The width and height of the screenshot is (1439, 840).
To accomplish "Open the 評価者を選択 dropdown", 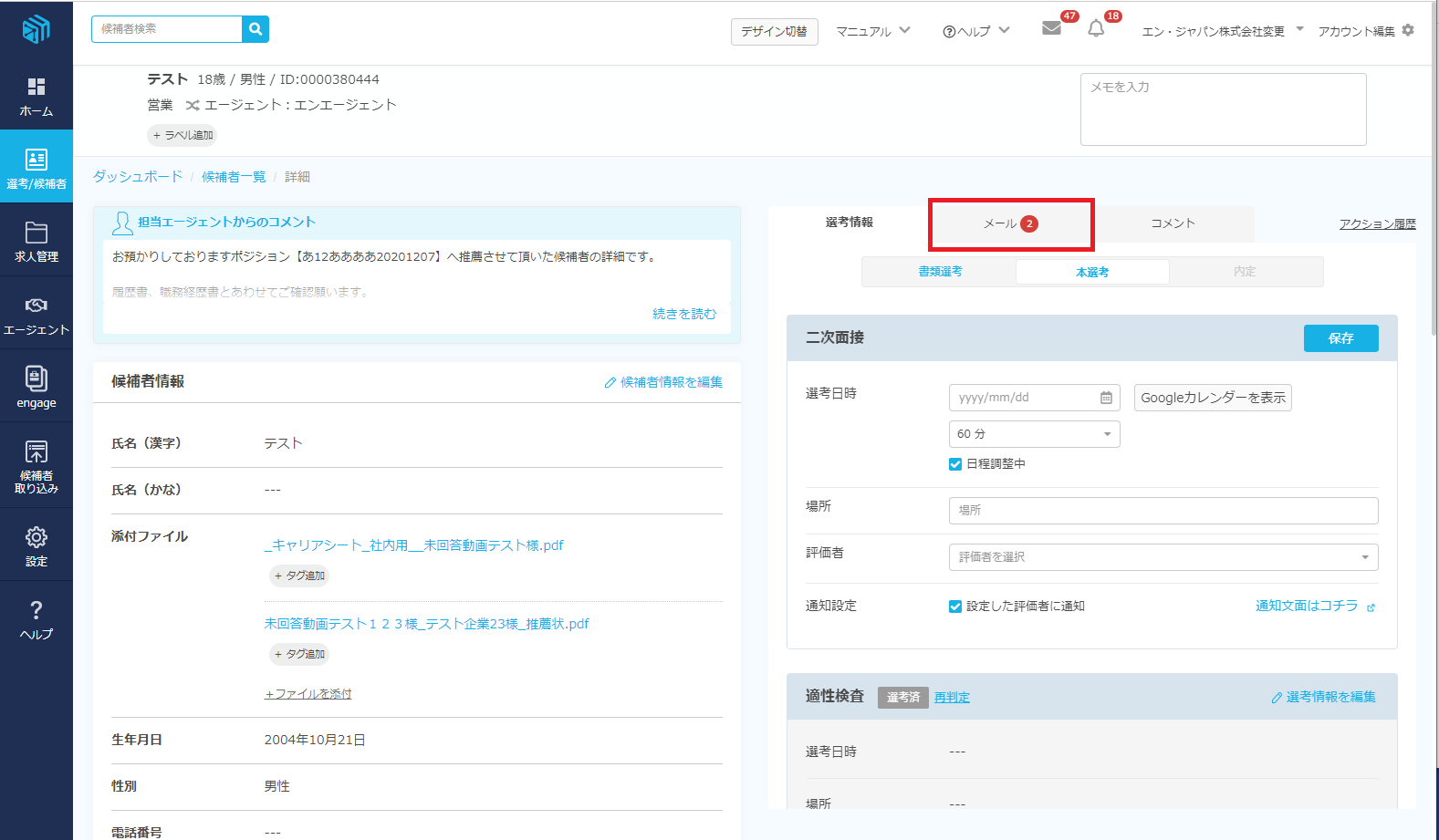I will (1163, 557).
